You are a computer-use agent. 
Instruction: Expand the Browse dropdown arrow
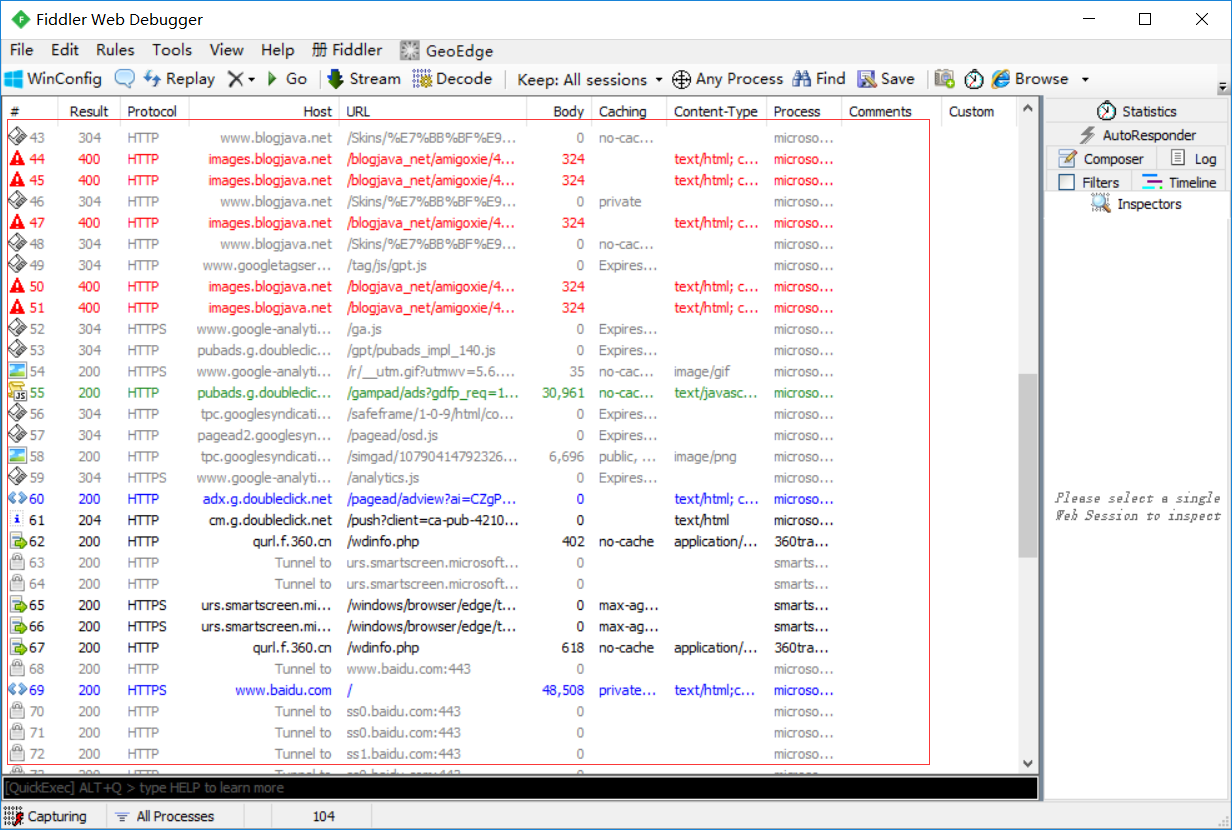(1085, 80)
